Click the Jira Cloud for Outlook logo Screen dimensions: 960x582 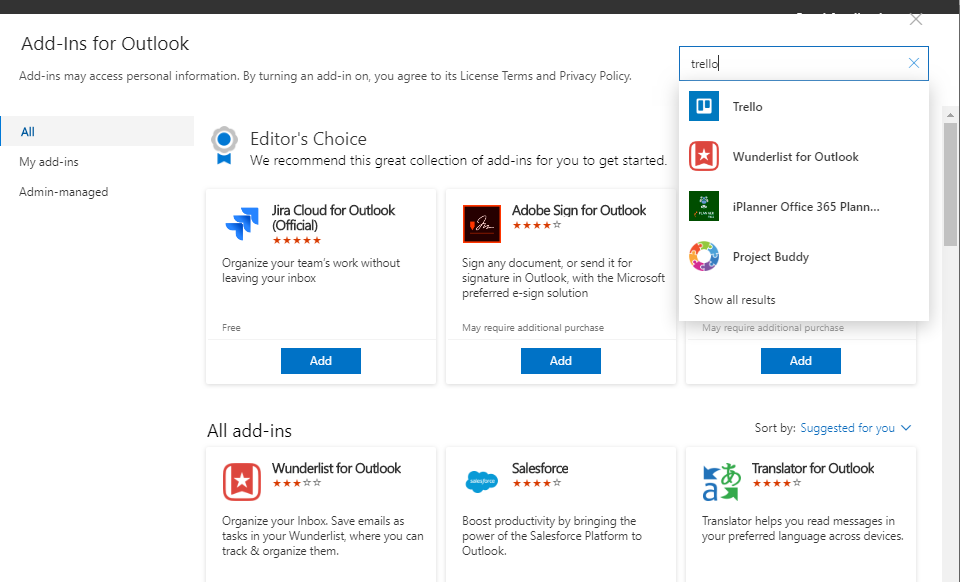point(242,223)
